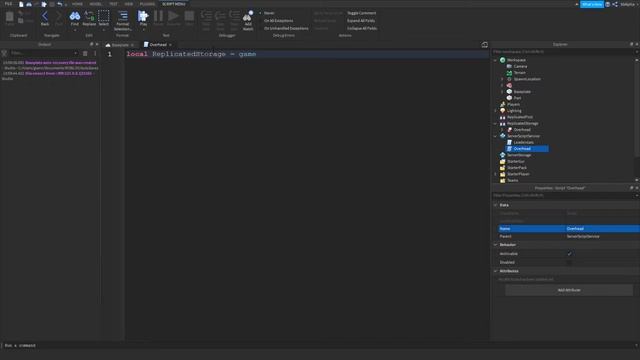Select Overhead under ReplicatedStorage
640x360 pixels.
pyautogui.click(x=522, y=130)
